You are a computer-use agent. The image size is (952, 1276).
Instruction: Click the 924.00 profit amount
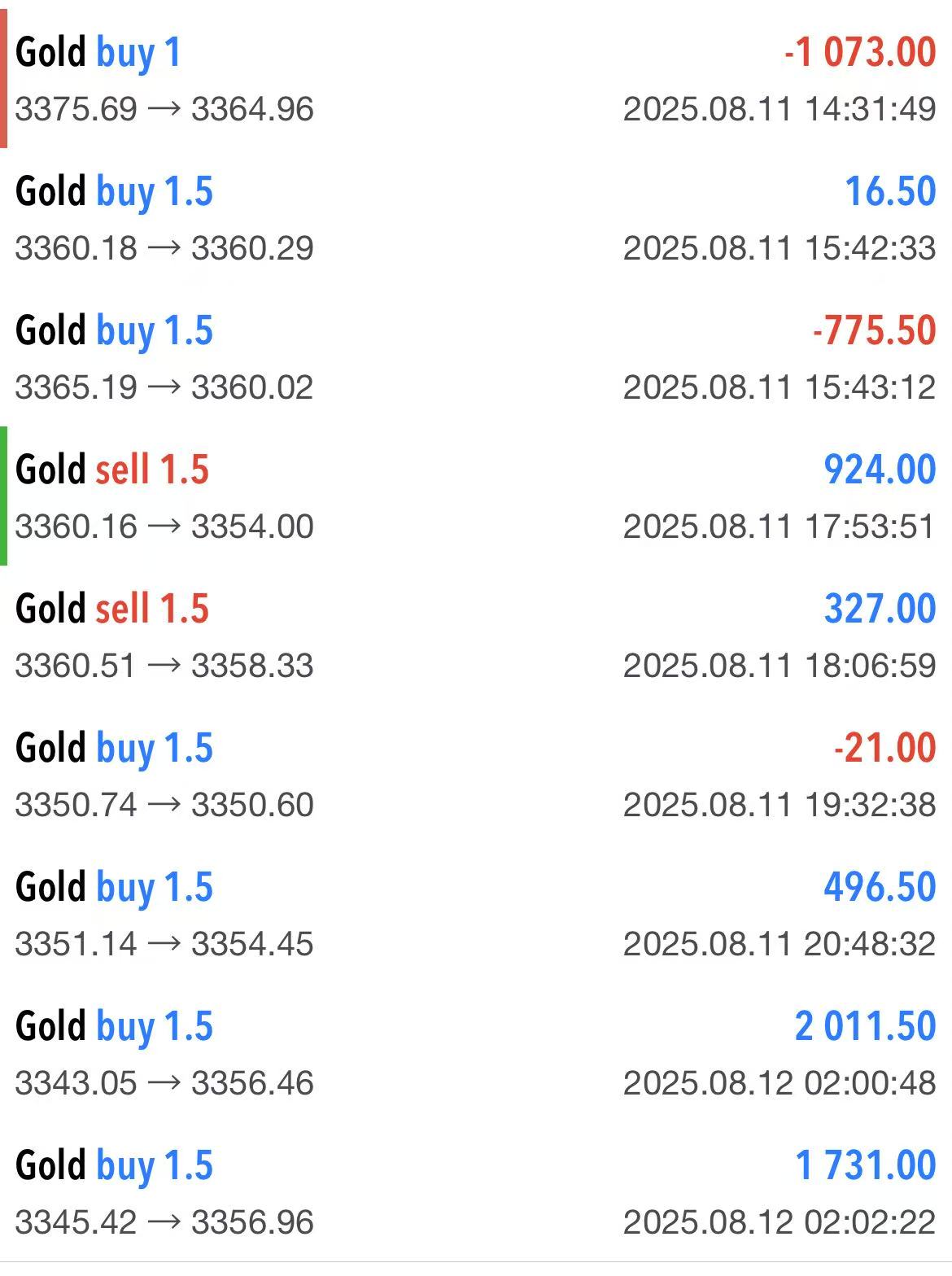coord(880,470)
